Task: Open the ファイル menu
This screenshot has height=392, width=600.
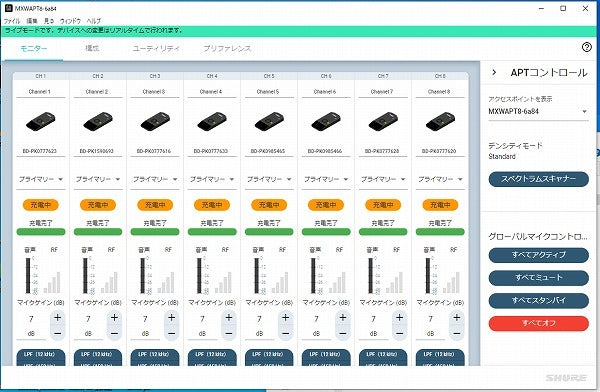Action: coord(12,21)
